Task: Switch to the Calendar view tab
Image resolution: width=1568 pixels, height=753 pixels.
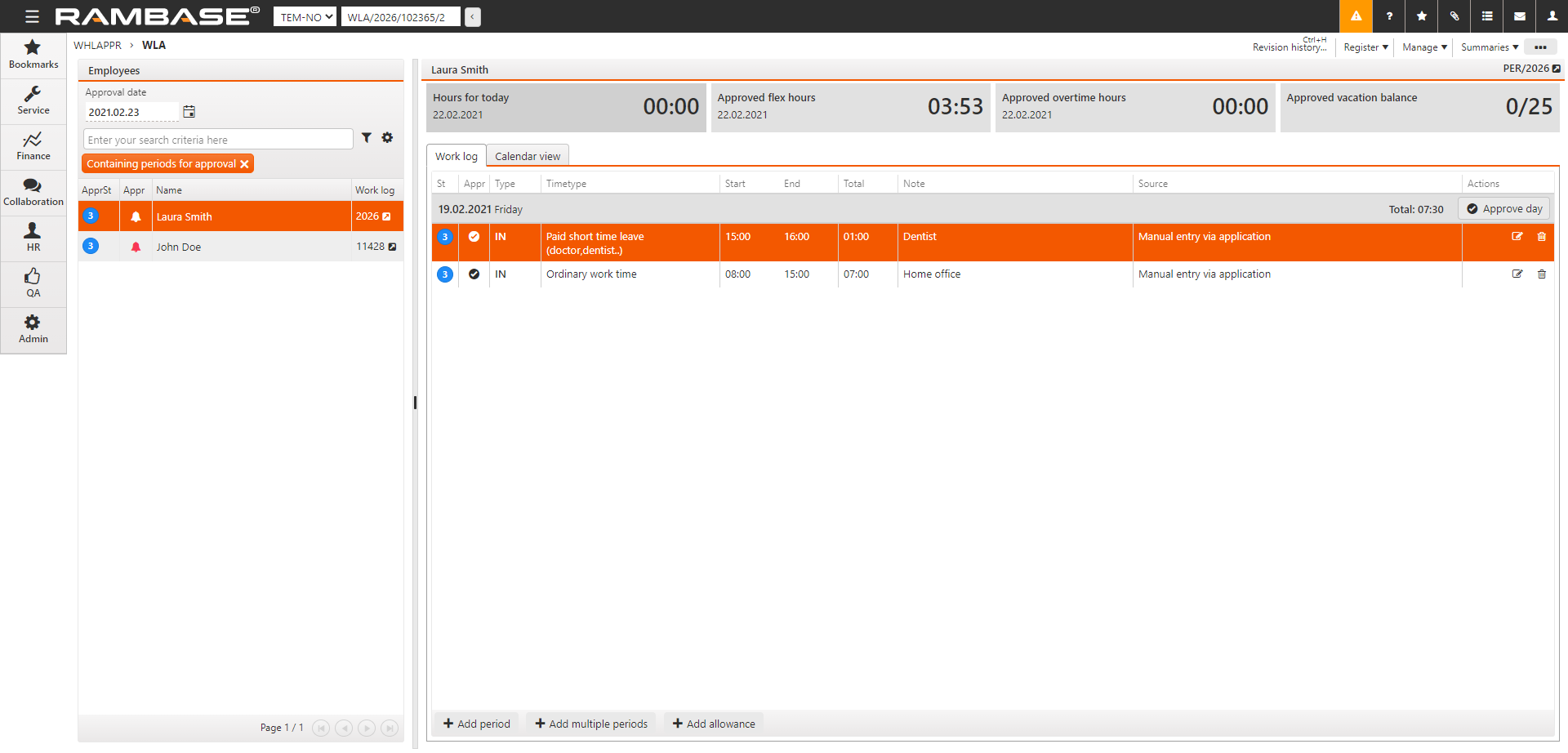Action: click(528, 156)
